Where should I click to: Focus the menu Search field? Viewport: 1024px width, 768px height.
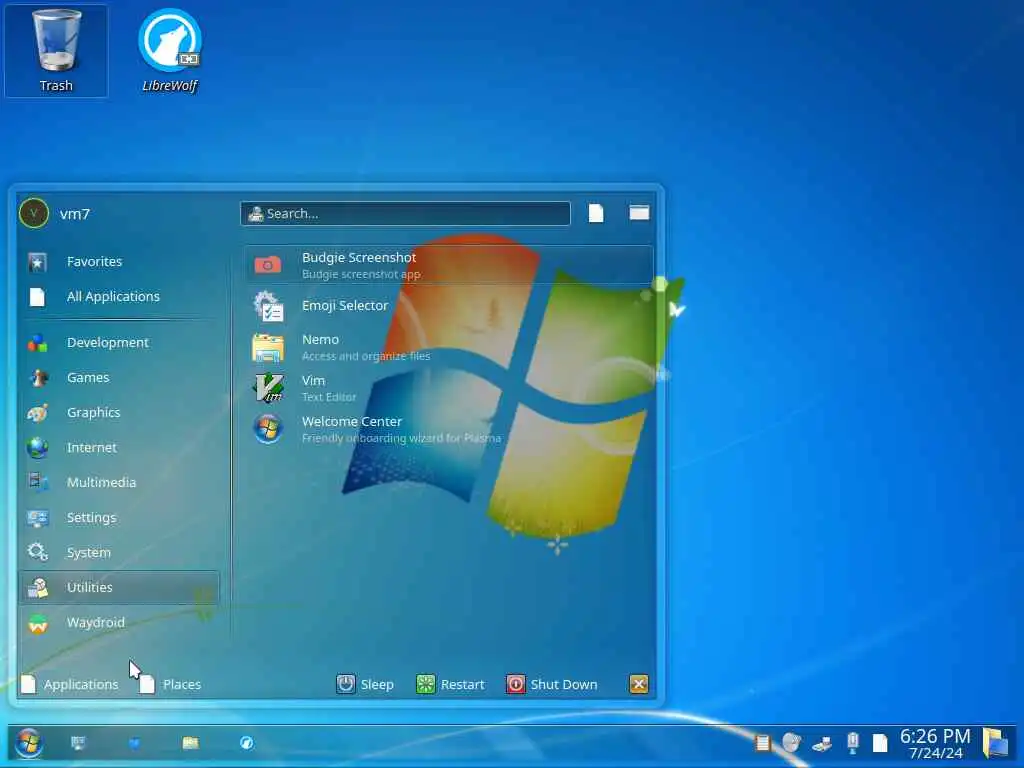click(x=405, y=214)
